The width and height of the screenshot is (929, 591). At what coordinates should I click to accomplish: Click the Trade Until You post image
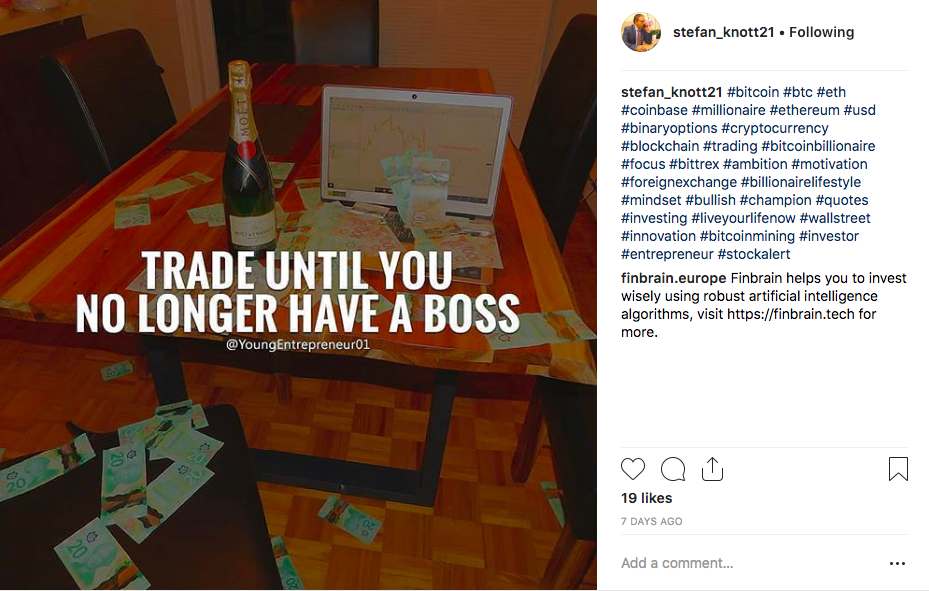pos(298,295)
